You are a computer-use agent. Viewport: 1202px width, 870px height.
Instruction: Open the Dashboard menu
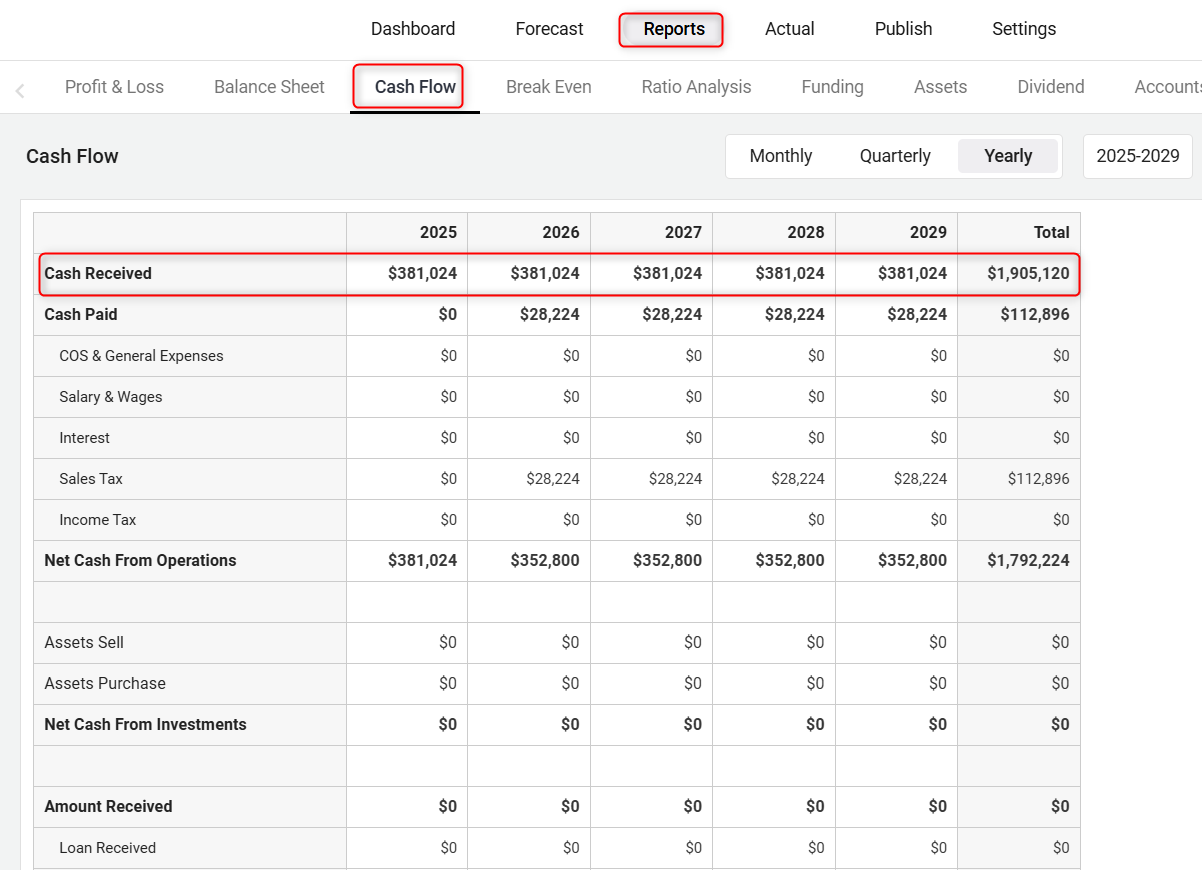[x=413, y=29]
